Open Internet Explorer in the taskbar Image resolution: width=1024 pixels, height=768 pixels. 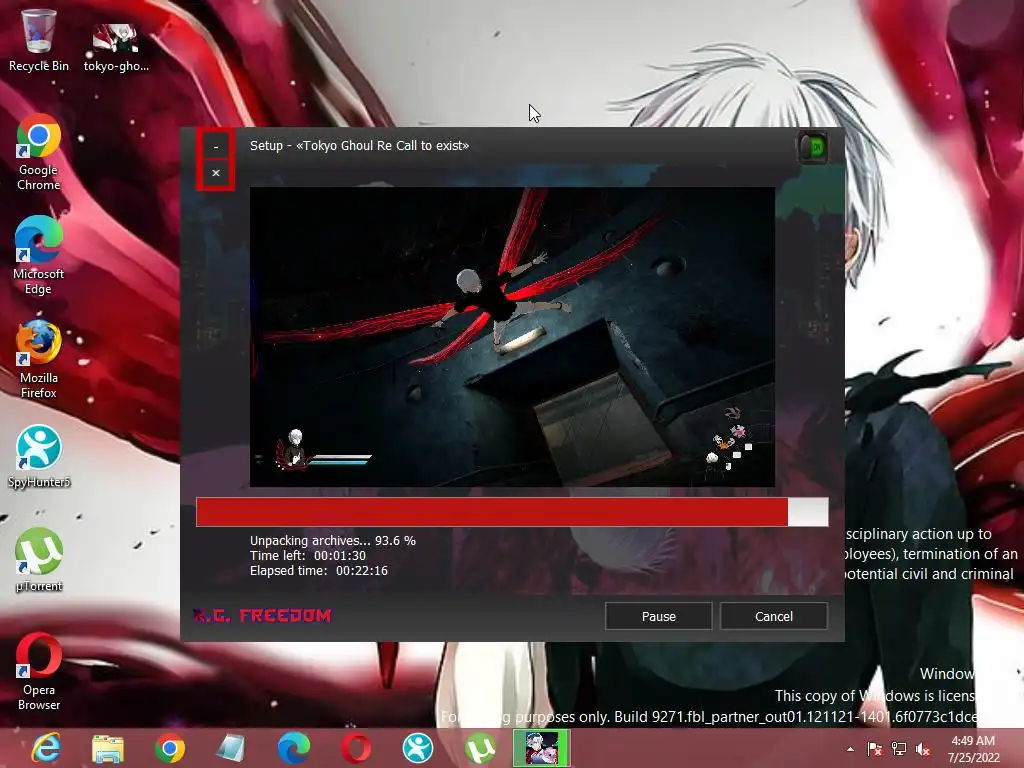point(46,748)
